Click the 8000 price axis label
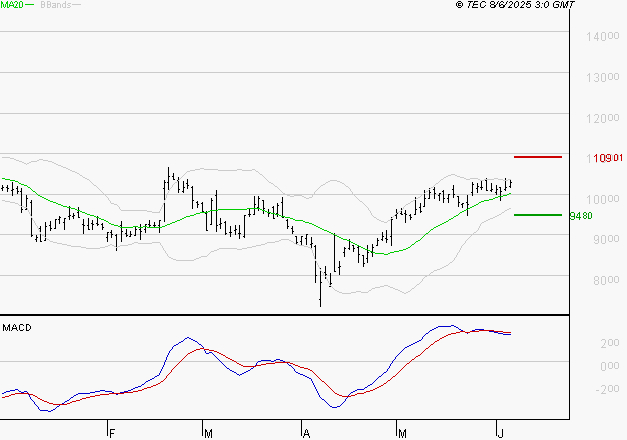627x440 pixels. point(606,280)
